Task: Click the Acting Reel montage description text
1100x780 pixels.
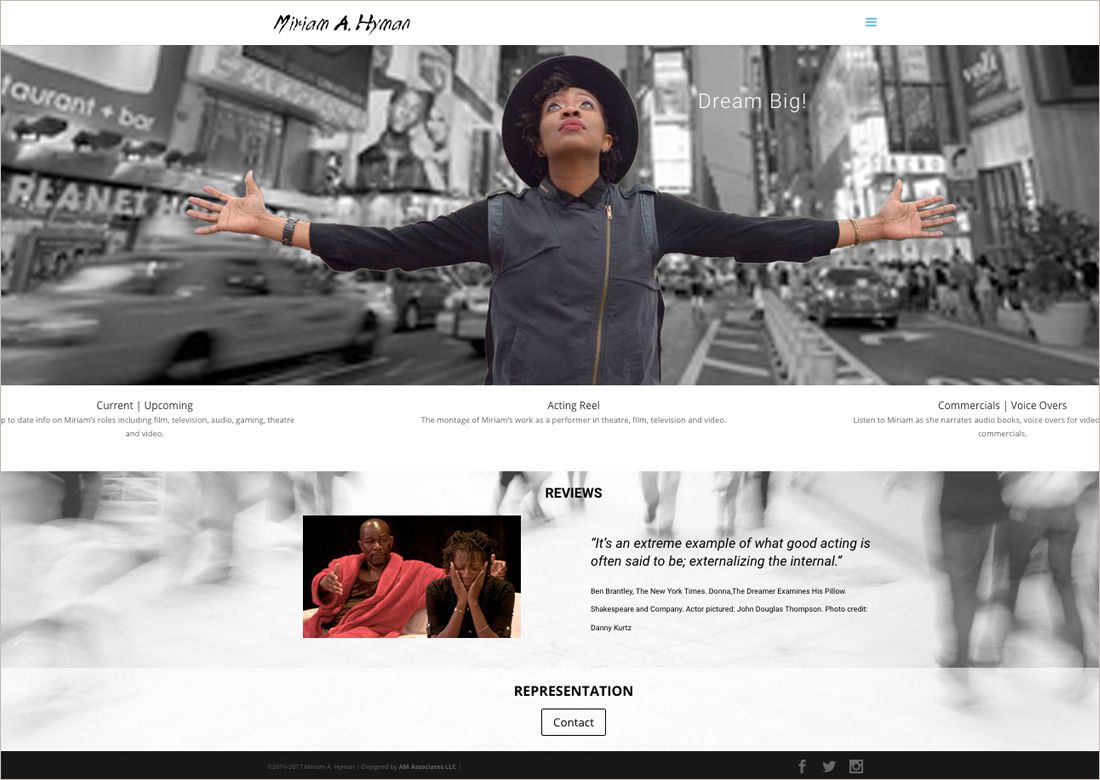Action: (573, 420)
